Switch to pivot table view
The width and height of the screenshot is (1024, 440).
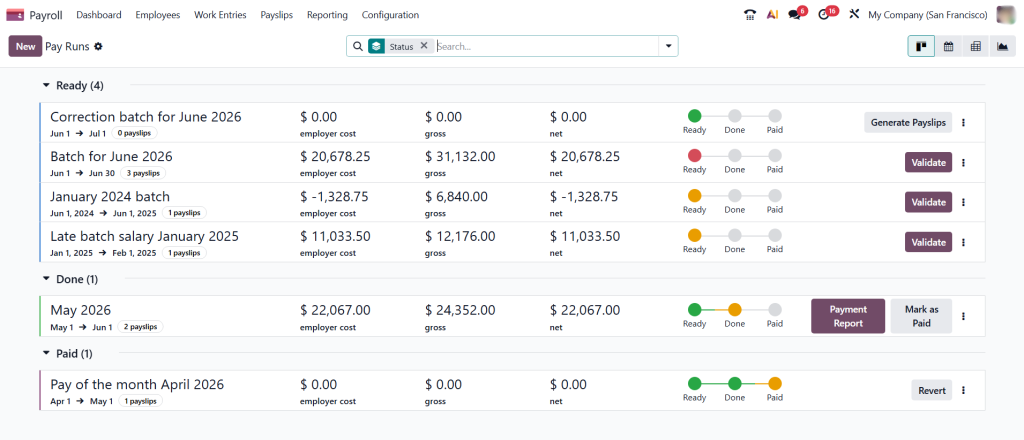(976, 46)
